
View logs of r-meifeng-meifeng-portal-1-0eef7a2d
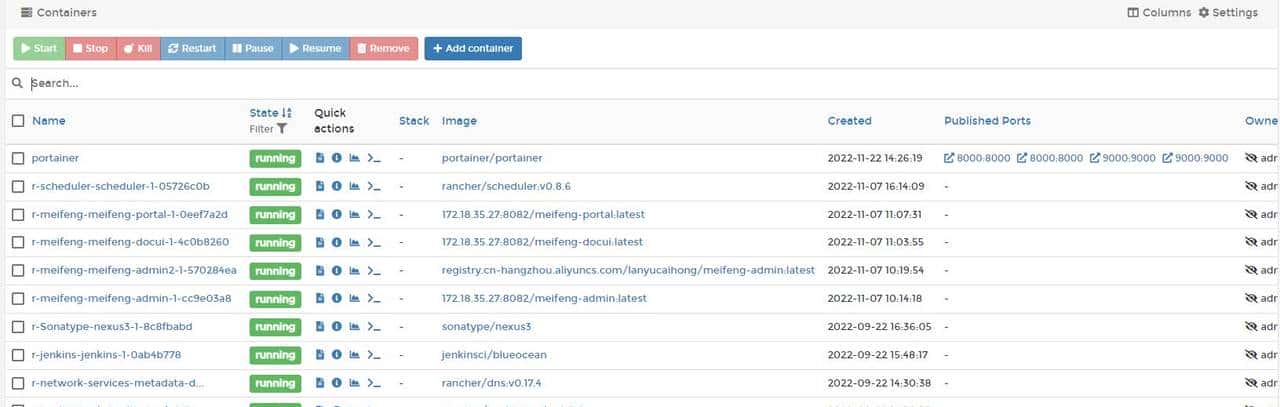coord(320,214)
